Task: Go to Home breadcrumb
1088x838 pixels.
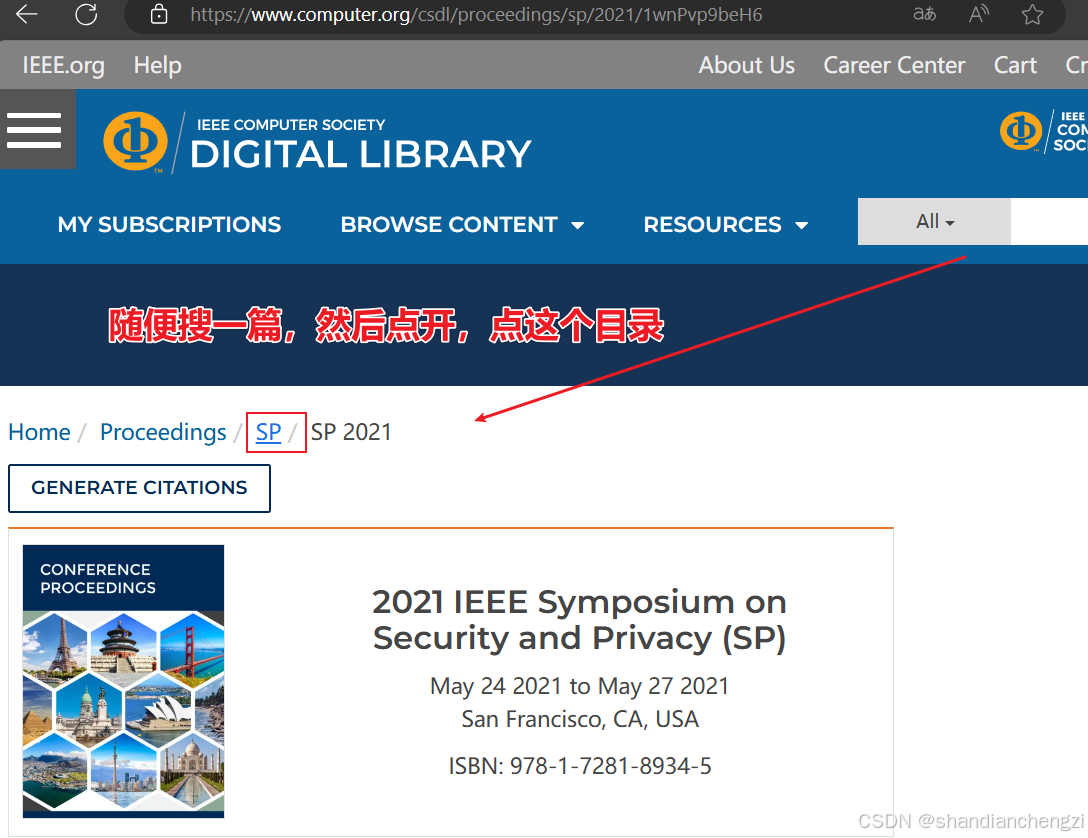Action: [x=40, y=432]
